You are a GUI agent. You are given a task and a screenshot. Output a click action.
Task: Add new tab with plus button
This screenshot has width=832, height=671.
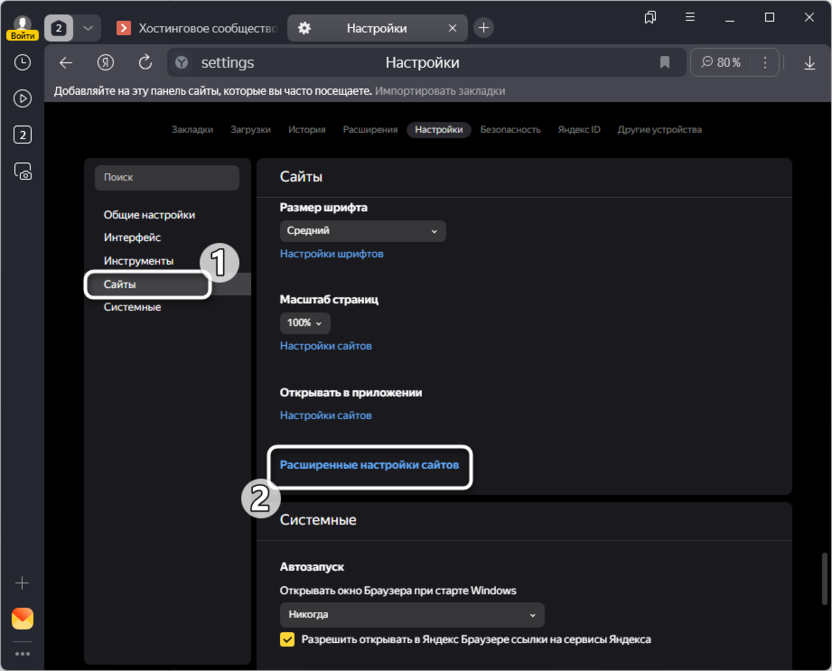pos(484,28)
